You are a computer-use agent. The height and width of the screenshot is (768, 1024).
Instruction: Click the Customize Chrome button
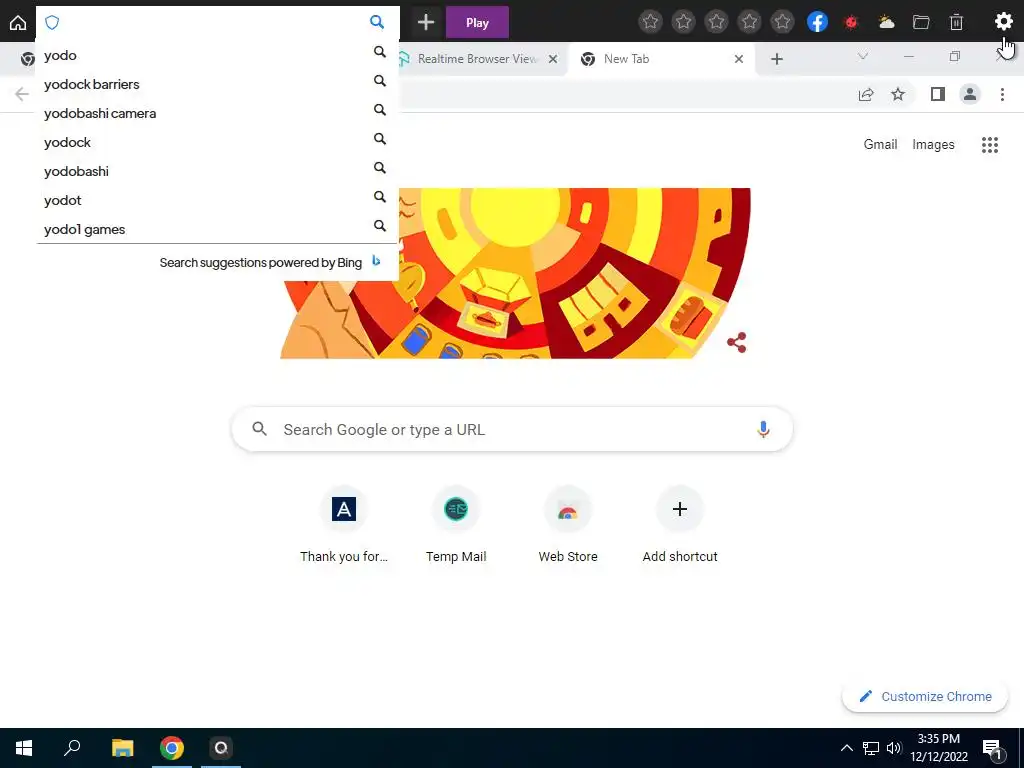tap(925, 696)
